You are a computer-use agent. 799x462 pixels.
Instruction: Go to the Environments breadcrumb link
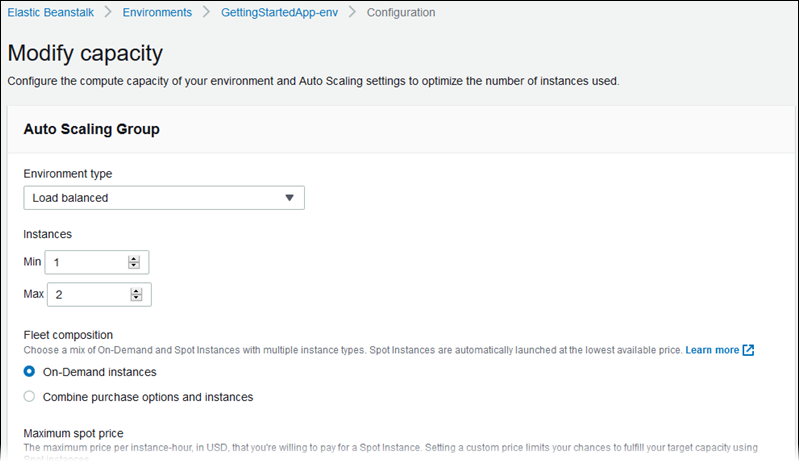(158, 13)
